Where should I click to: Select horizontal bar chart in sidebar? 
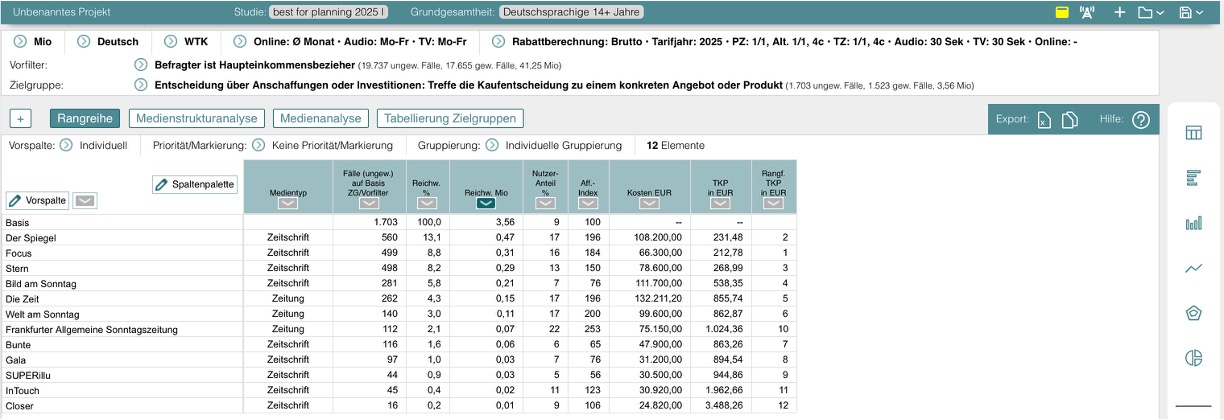point(1193,178)
